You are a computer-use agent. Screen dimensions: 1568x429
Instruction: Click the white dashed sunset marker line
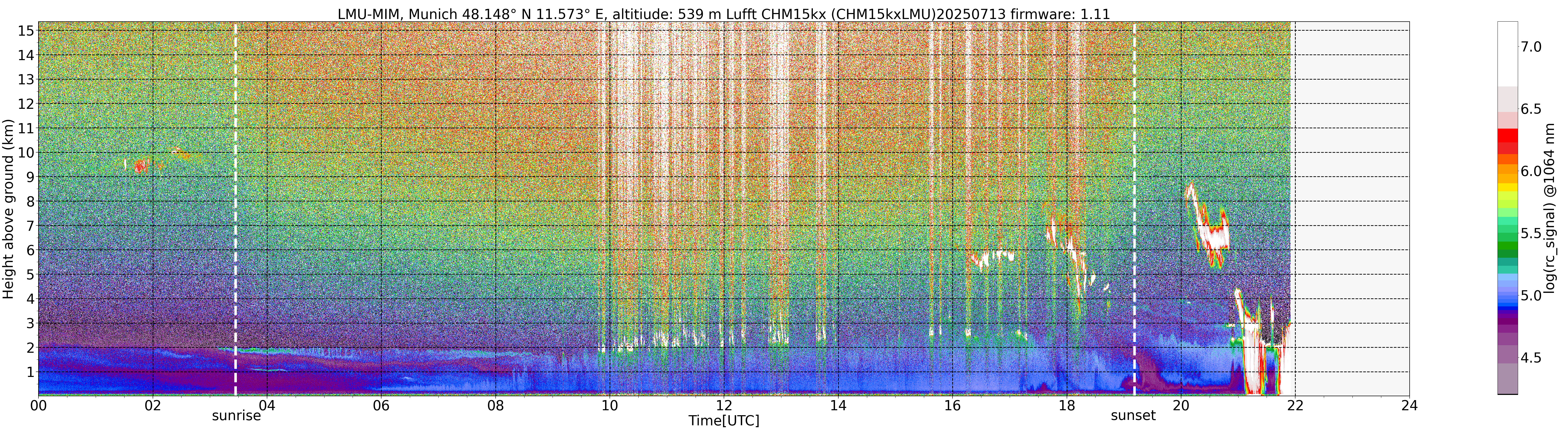(x=1135, y=209)
